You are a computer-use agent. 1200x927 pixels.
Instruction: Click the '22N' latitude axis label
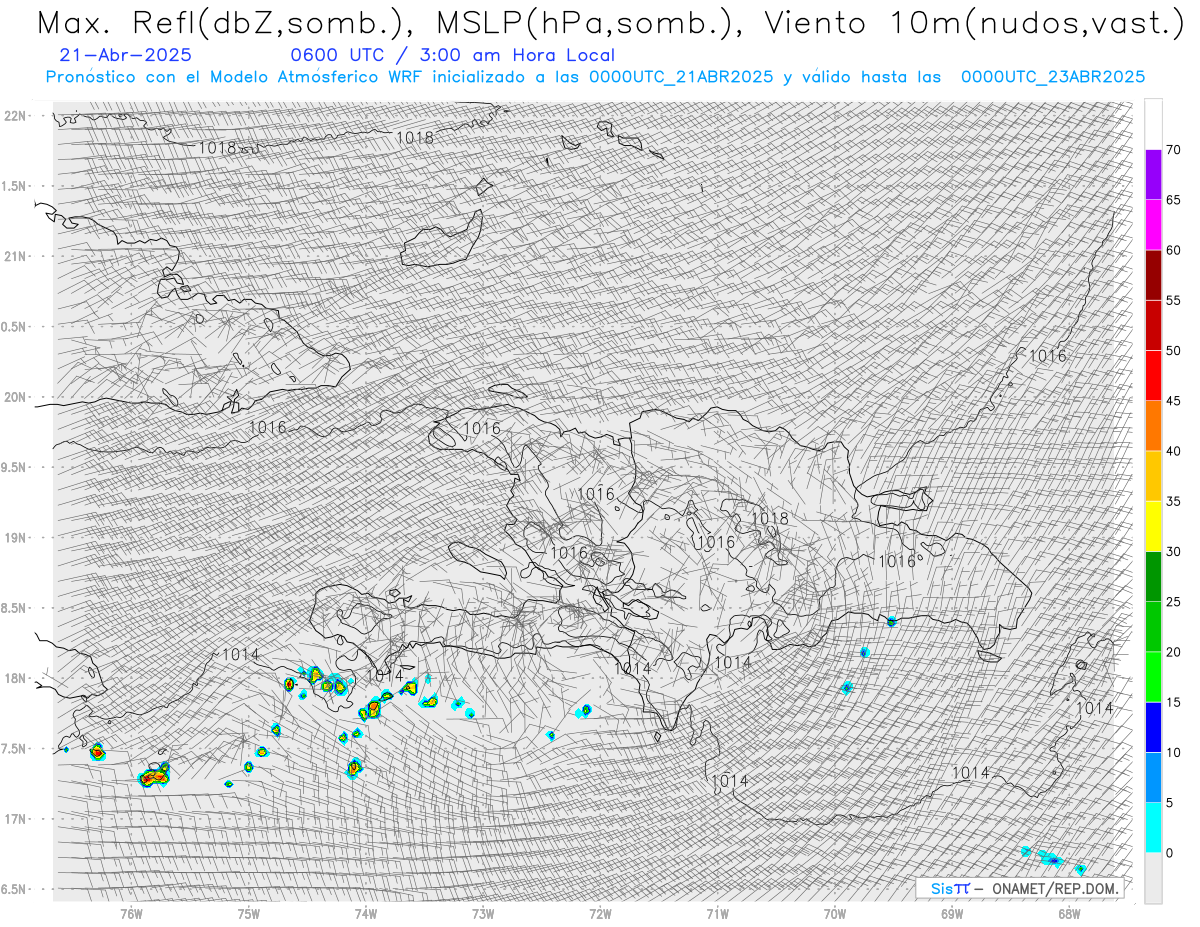point(14,116)
